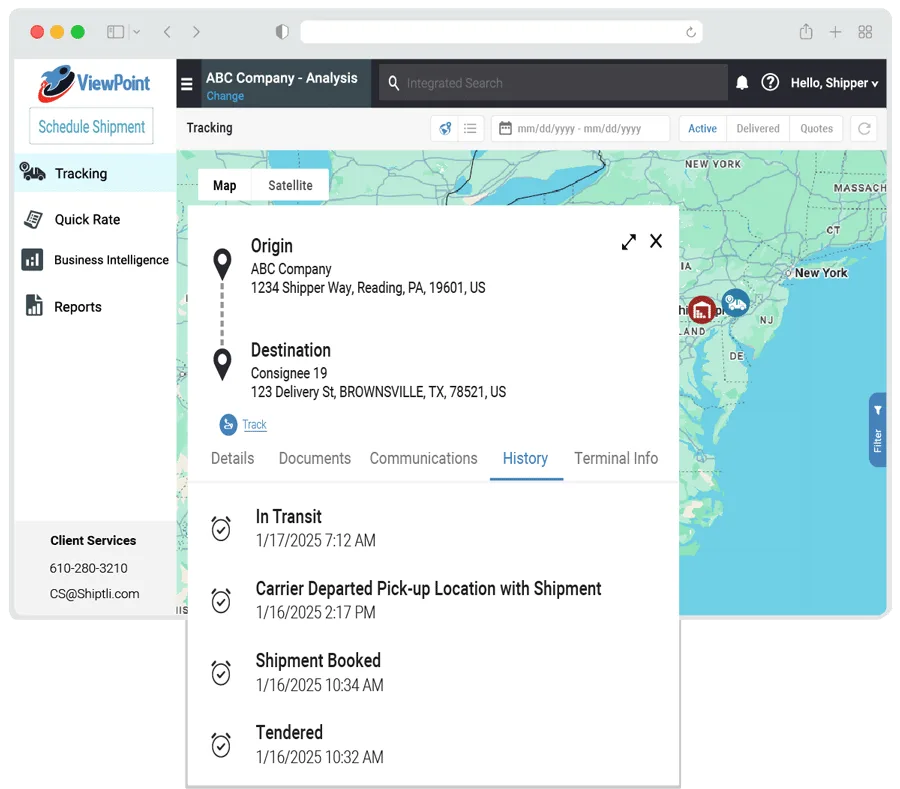Image resolution: width=900 pixels, height=789 pixels.
Task: Click the notification bell icon
Action: (742, 83)
